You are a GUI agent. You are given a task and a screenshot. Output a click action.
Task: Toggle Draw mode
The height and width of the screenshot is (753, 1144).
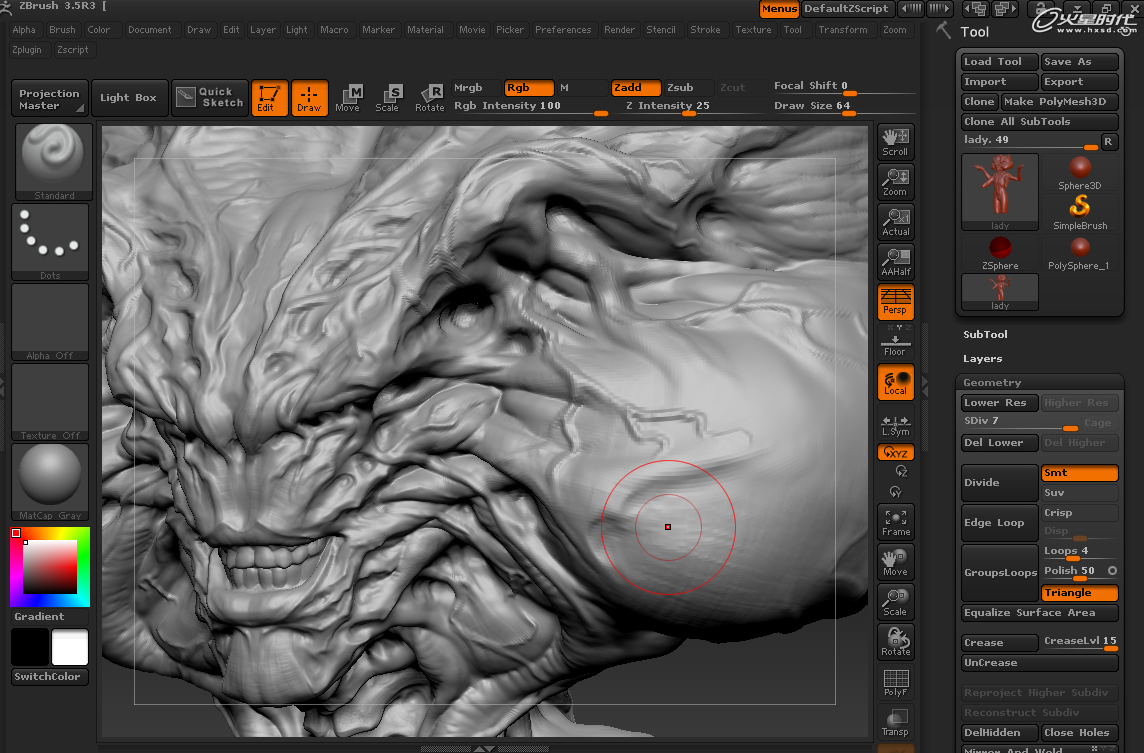click(309, 98)
